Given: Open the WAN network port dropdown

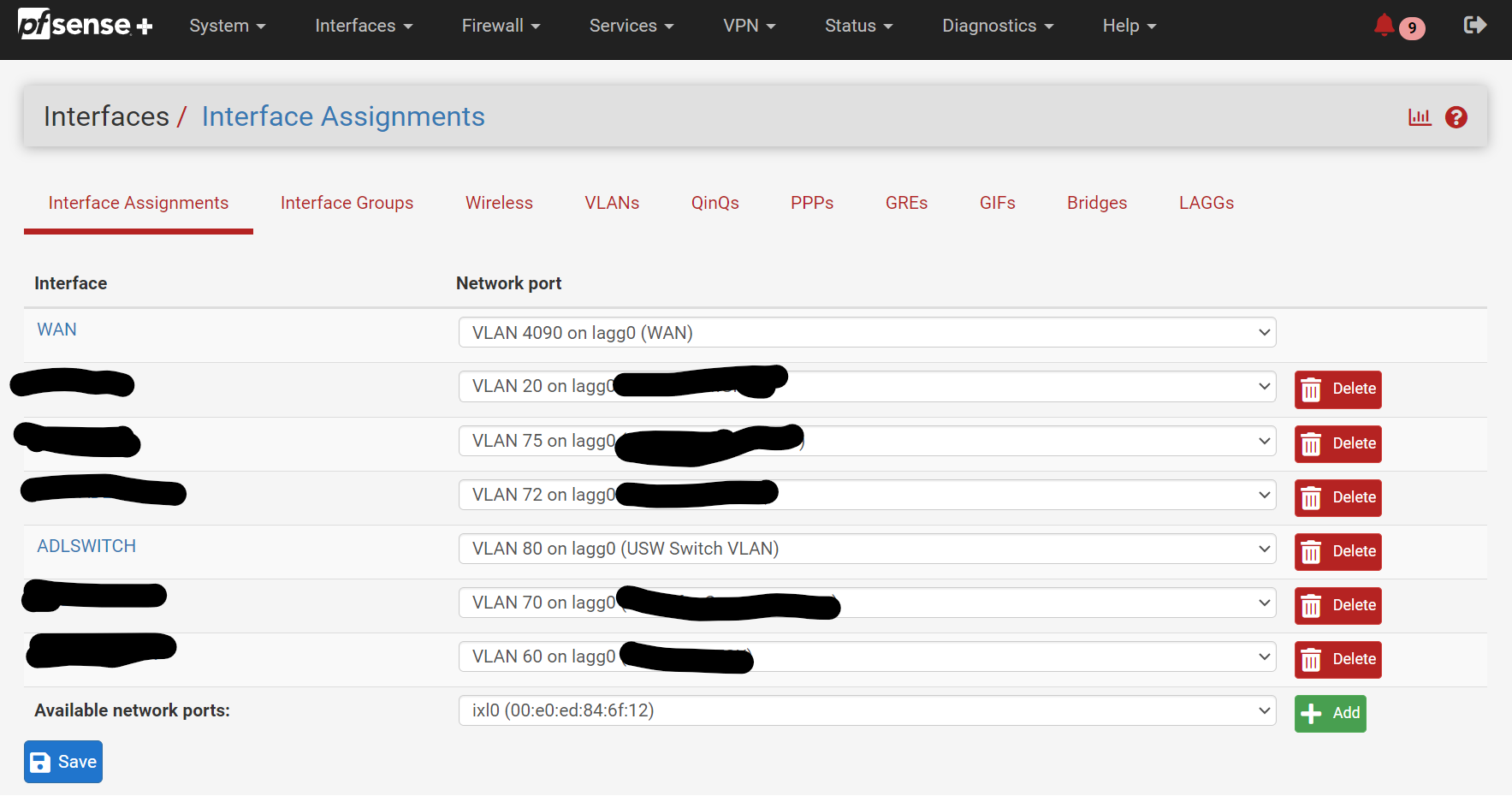Looking at the screenshot, I should click(867, 333).
